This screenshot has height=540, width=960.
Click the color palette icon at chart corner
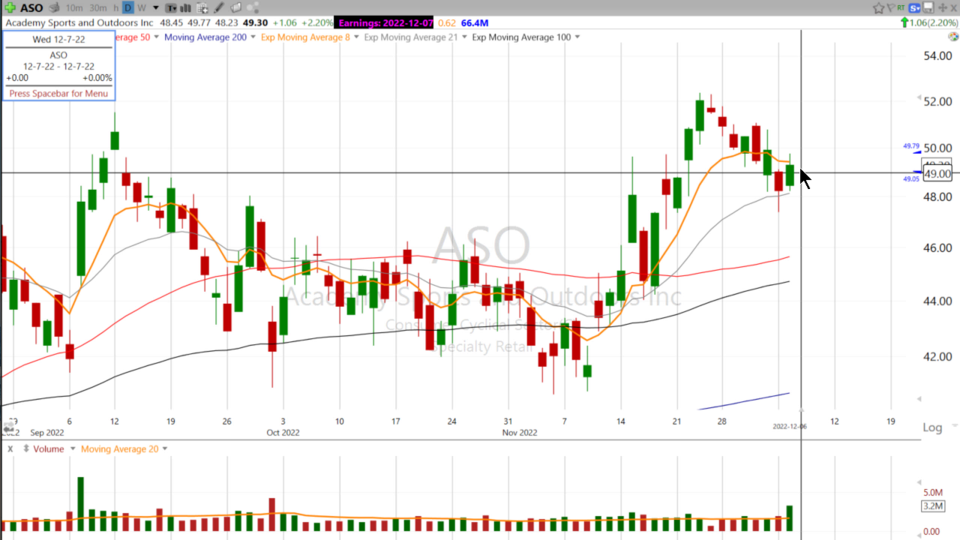point(953,37)
